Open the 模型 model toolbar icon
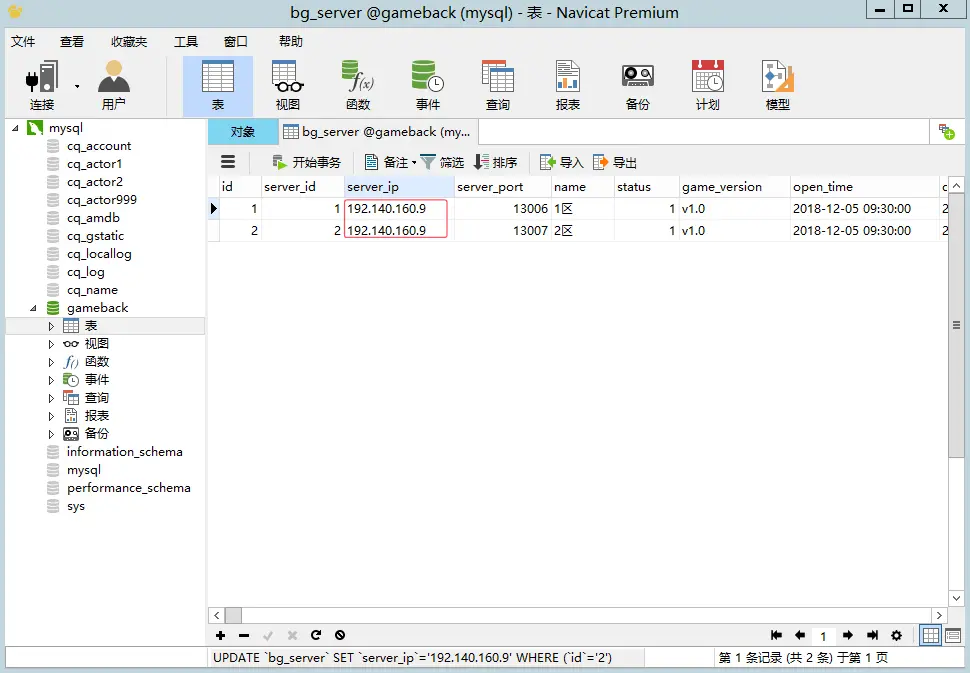The height and width of the screenshot is (673, 970). [x=778, y=85]
